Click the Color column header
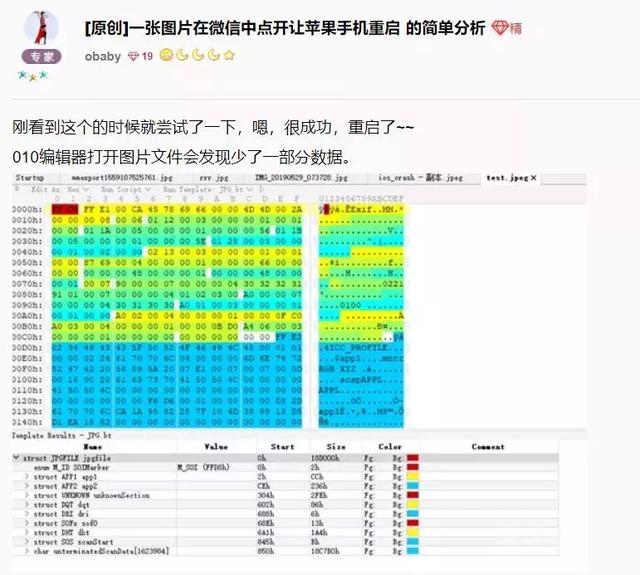640x575 pixels. tap(390, 447)
